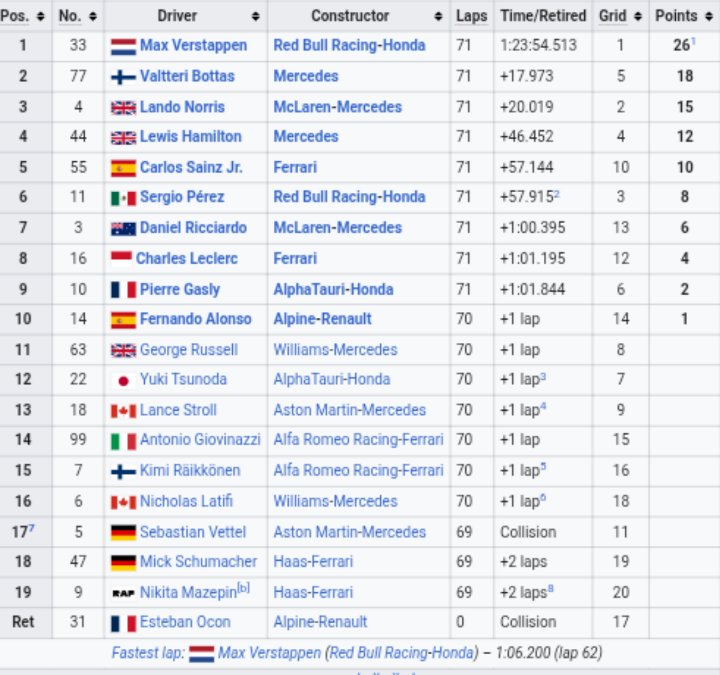The width and height of the screenshot is (720, 675).
Task: Click the Monaco flag beside Charles Leclerc
Action: 122,259
